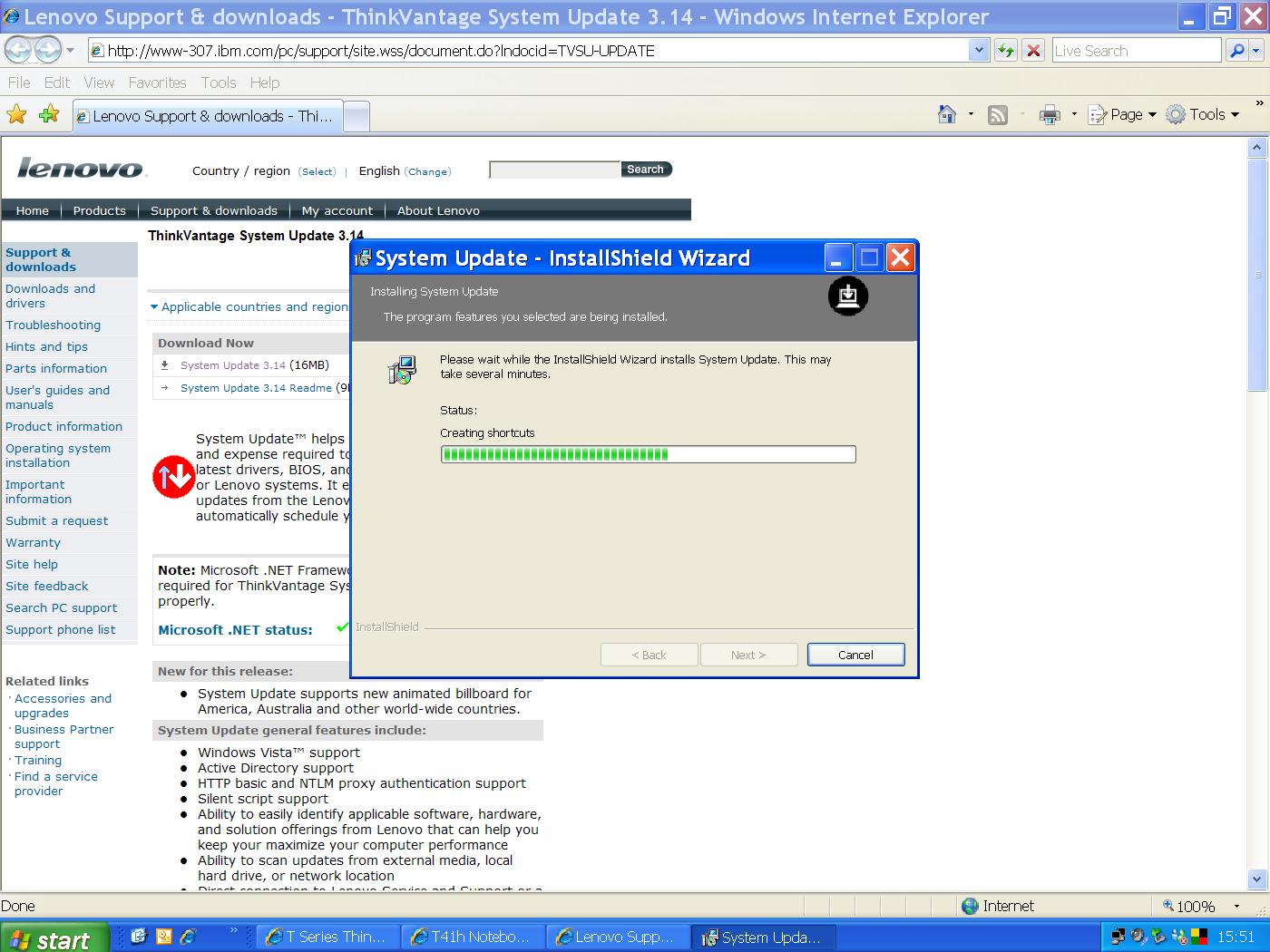
Task: Open the address bar dropdown arrow
Action: (979, 51)
